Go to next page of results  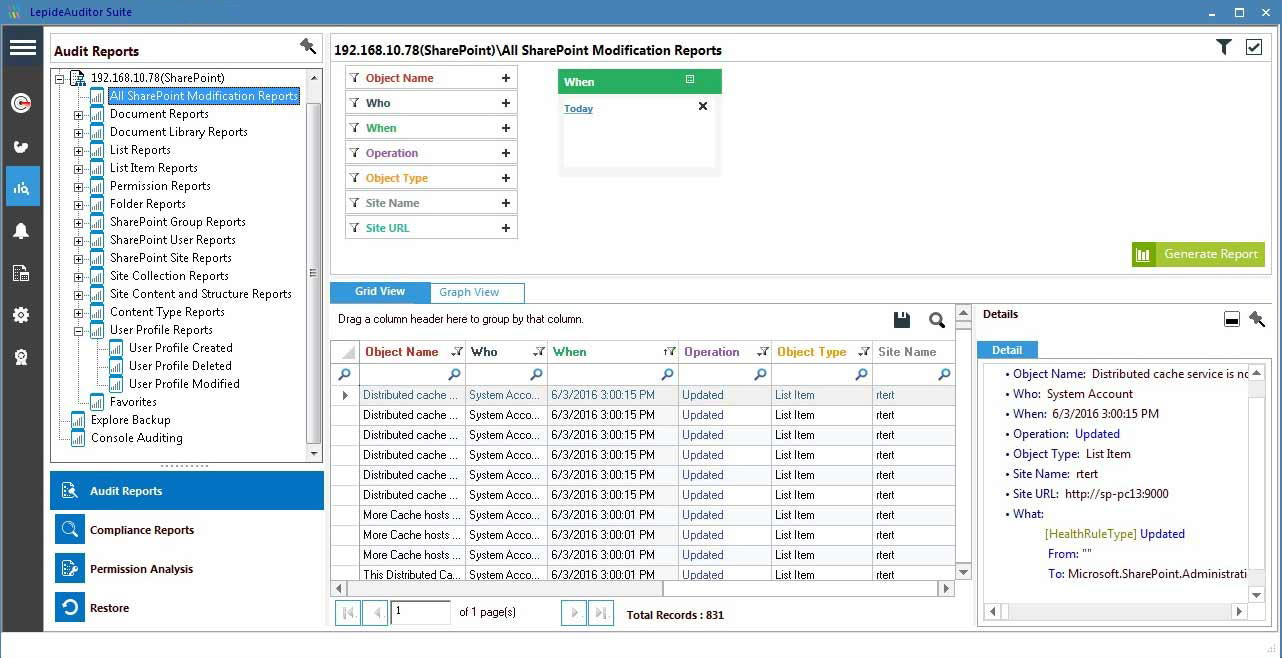[574, 613]
